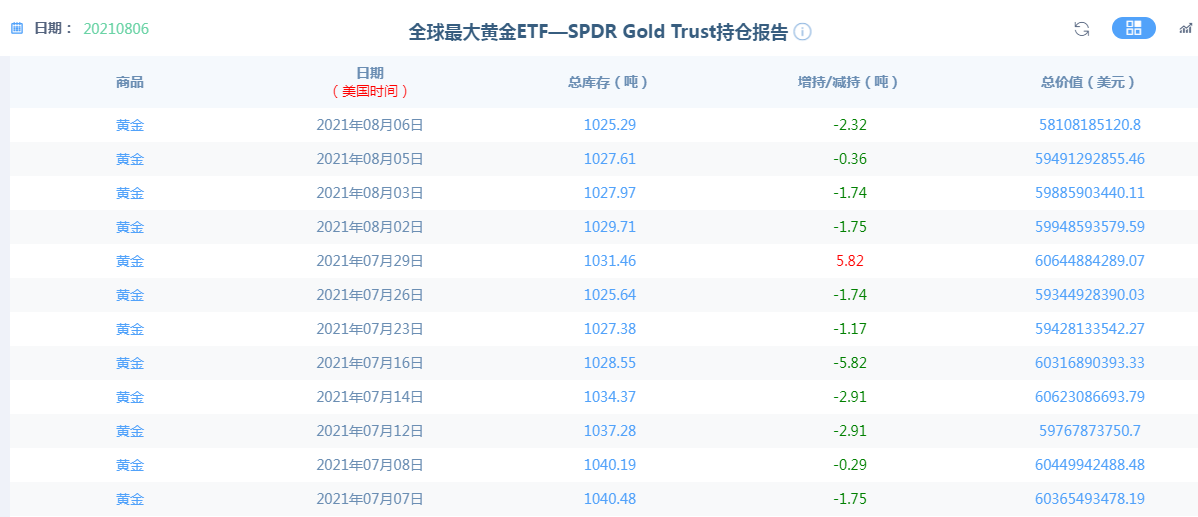
Task: Open the date picker showing 20210806
Action: pos(116,29)
